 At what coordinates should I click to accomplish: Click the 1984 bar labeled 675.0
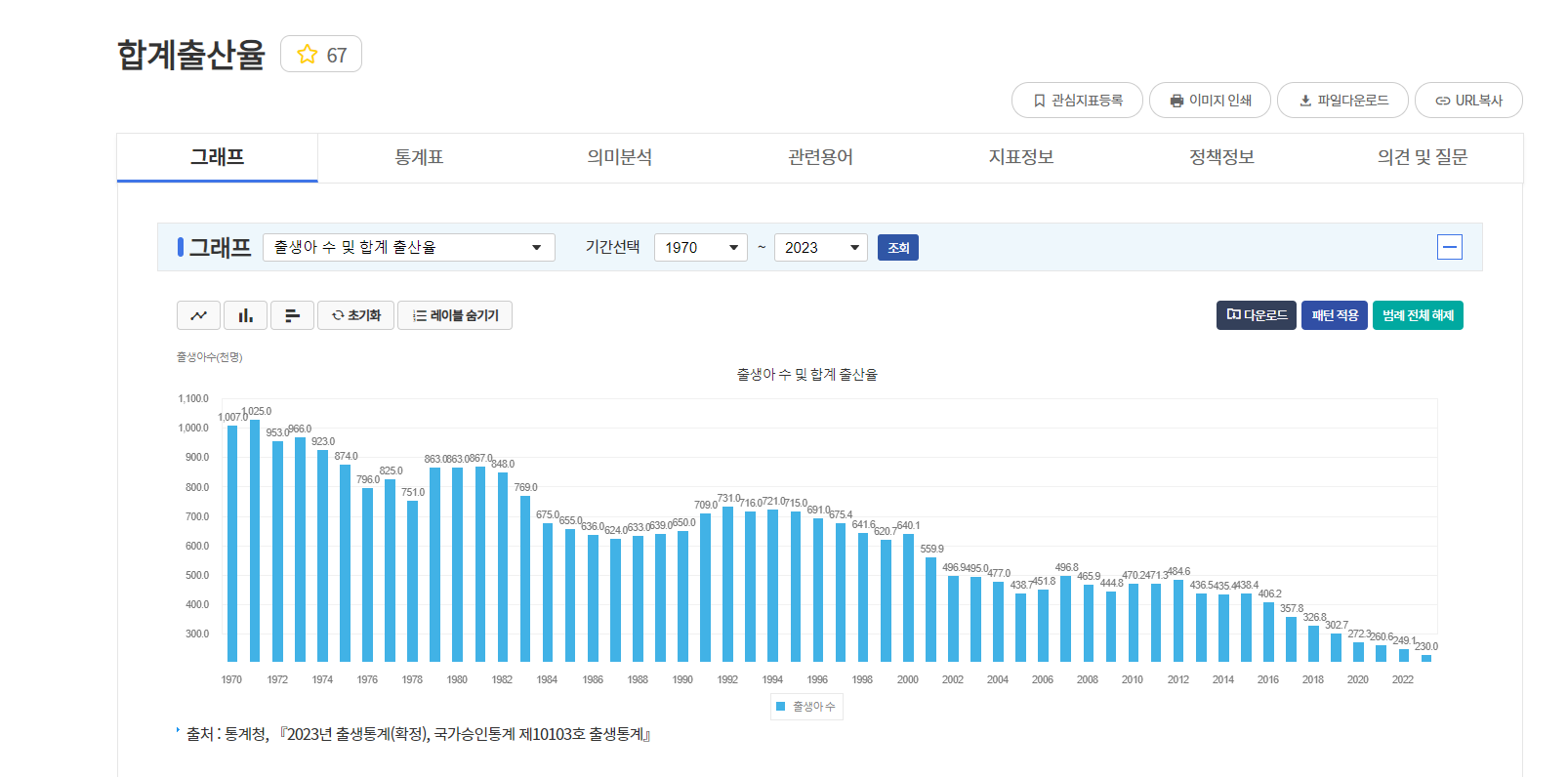(548, 593)
